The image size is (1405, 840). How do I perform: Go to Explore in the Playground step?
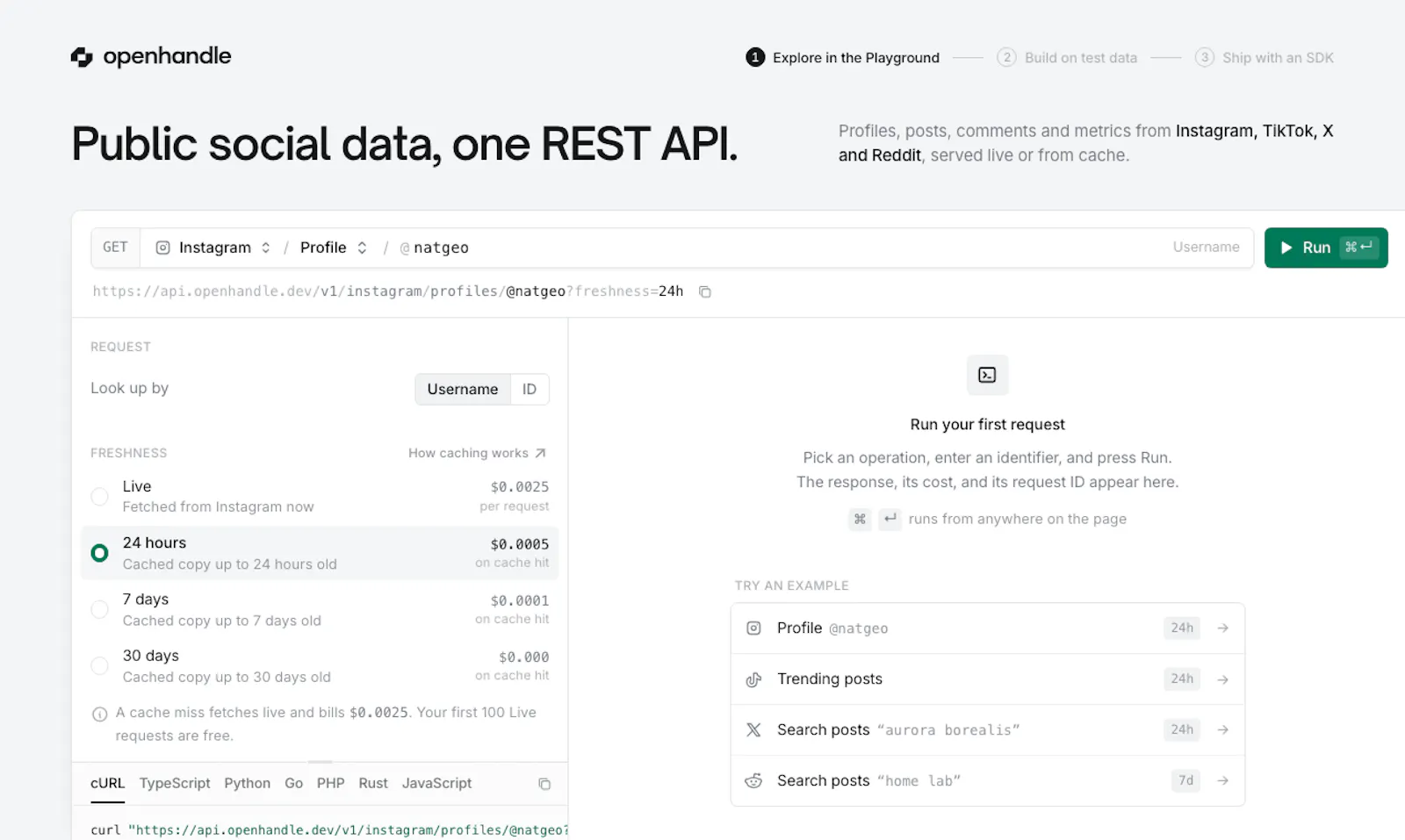(x=842, y=57)
